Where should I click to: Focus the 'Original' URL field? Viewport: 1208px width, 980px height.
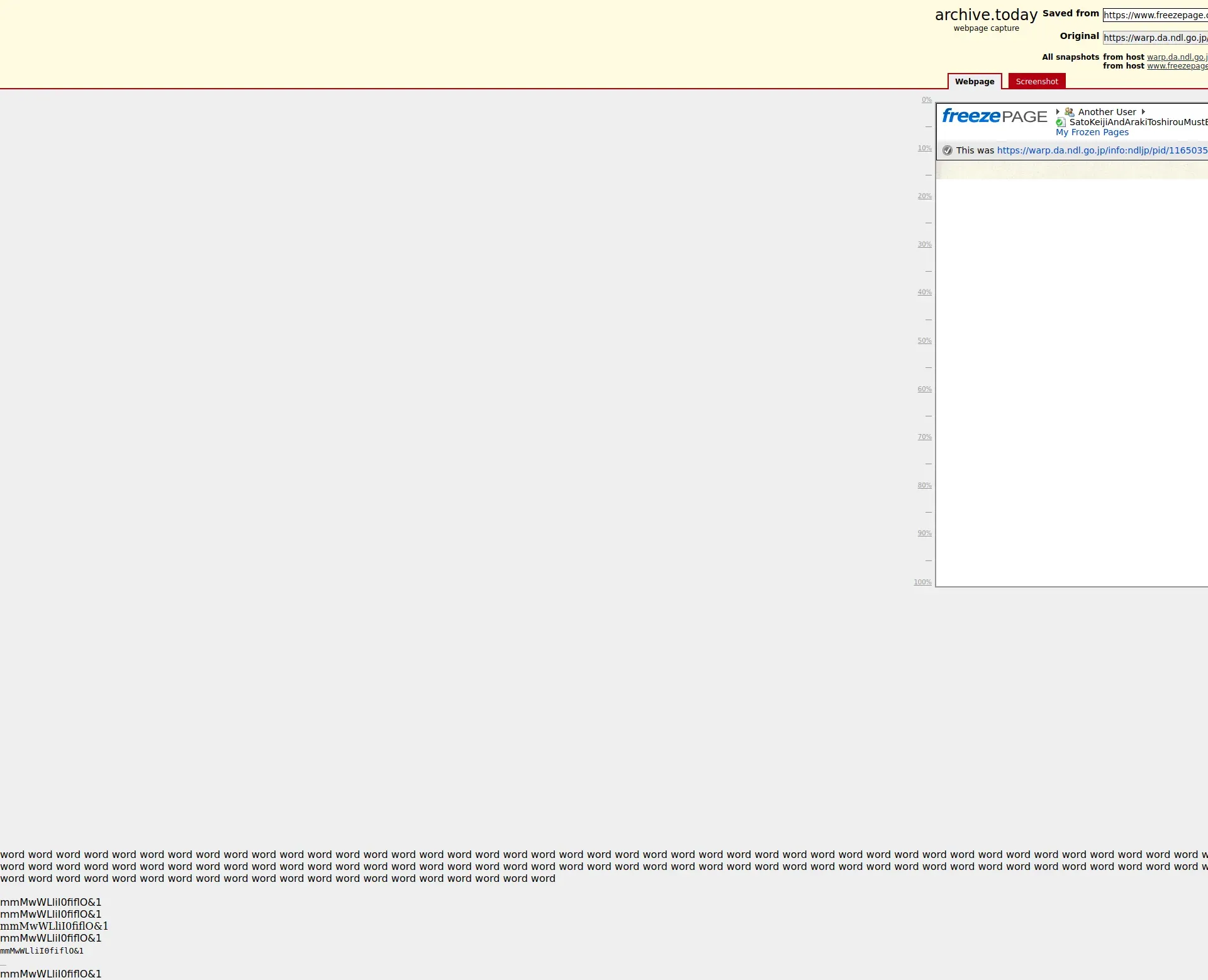[x=1155, y=38]
